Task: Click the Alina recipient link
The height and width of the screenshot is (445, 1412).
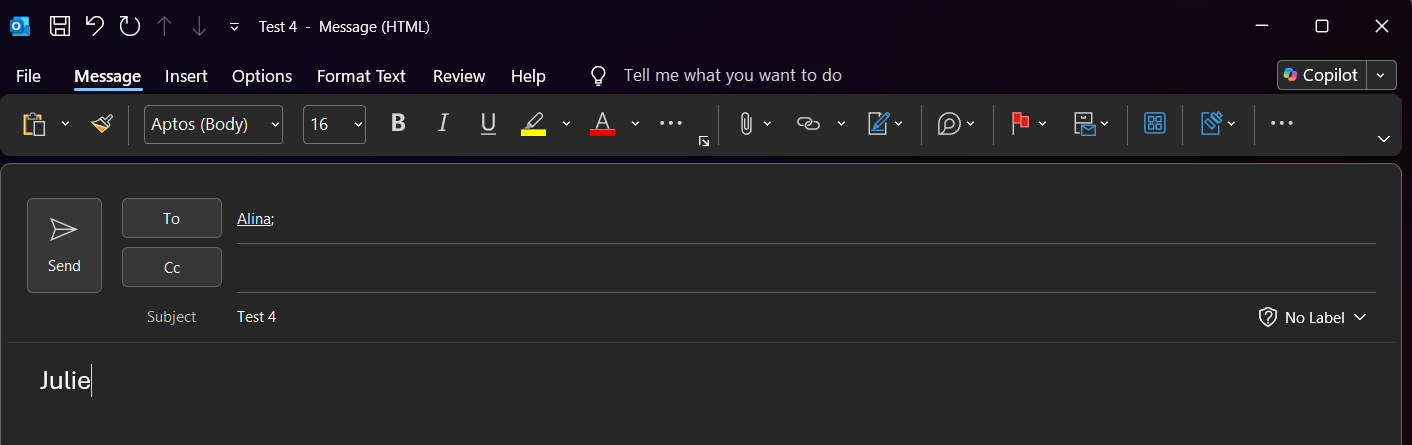Action: (x=253, y=219)
